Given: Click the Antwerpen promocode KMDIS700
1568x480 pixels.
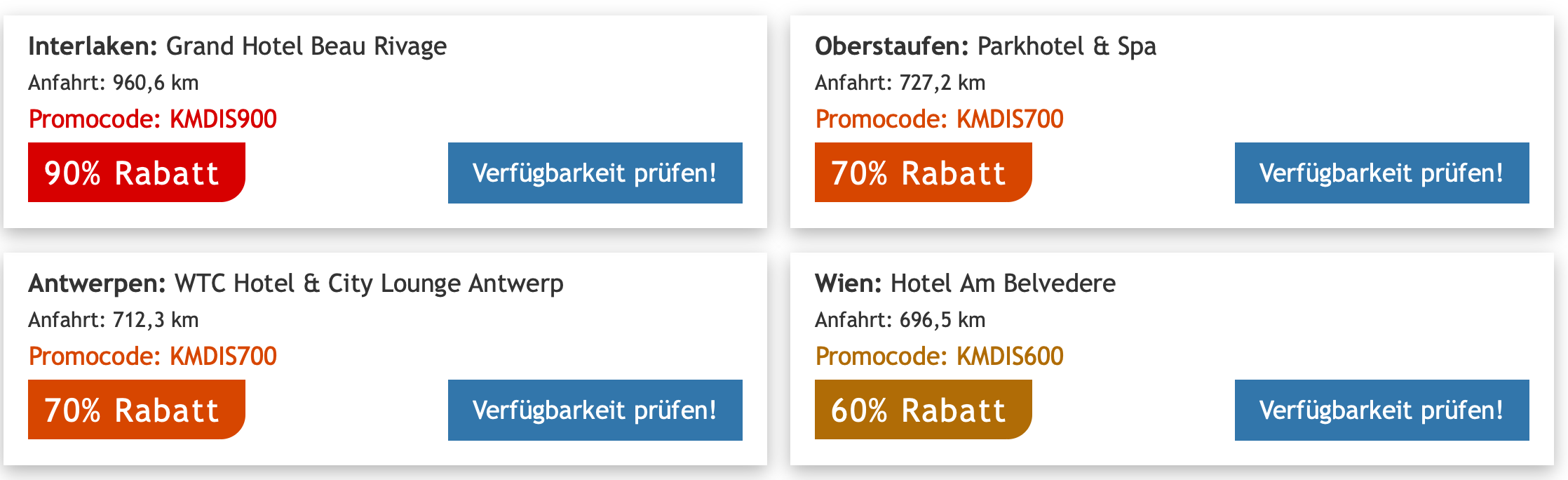Looking at the screenshot, I should (x=223, y=356).
